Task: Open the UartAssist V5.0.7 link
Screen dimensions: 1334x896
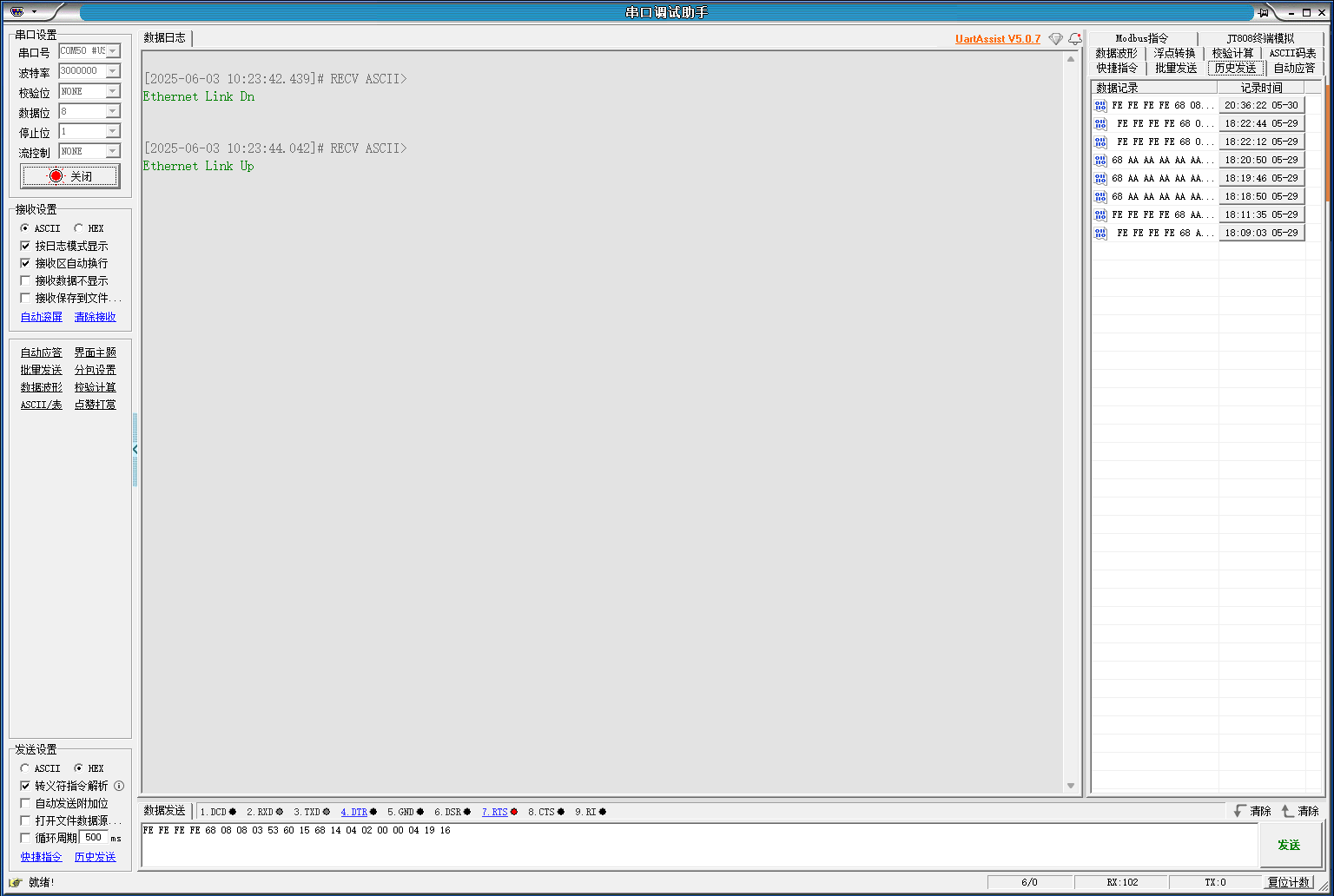Action: pyautogui.click(x=998, y=39)
